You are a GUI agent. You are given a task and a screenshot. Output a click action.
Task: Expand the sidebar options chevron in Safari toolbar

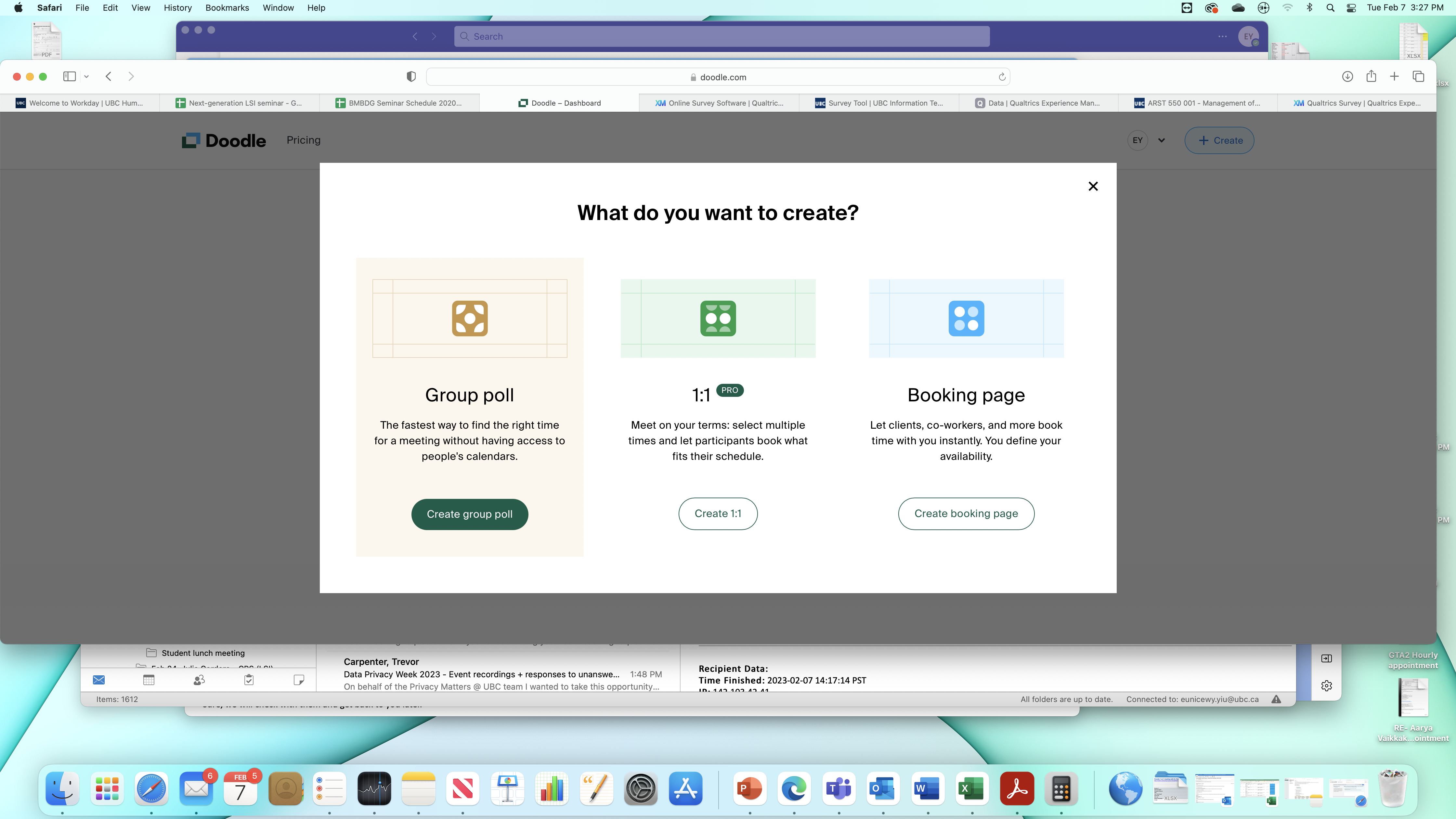tap(86, 76)
